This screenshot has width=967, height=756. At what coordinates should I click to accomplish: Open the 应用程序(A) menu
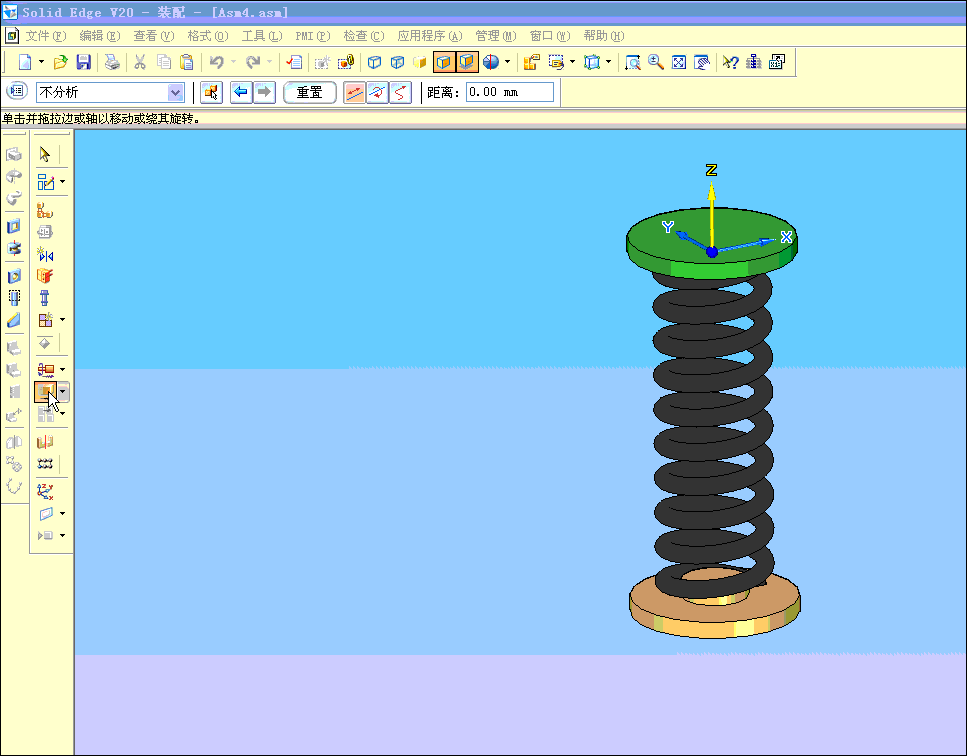point(430,36)
